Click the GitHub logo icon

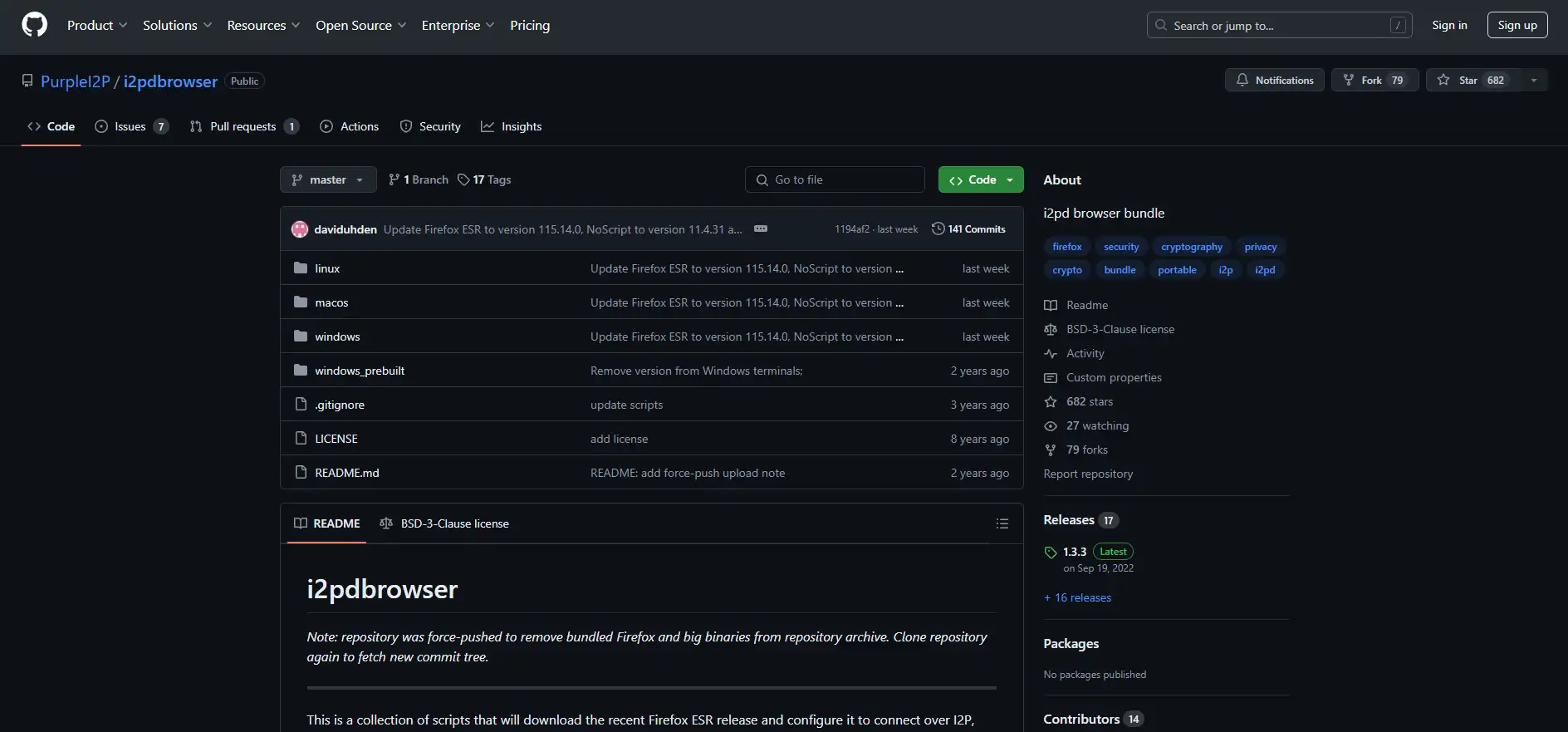(34, 25)
